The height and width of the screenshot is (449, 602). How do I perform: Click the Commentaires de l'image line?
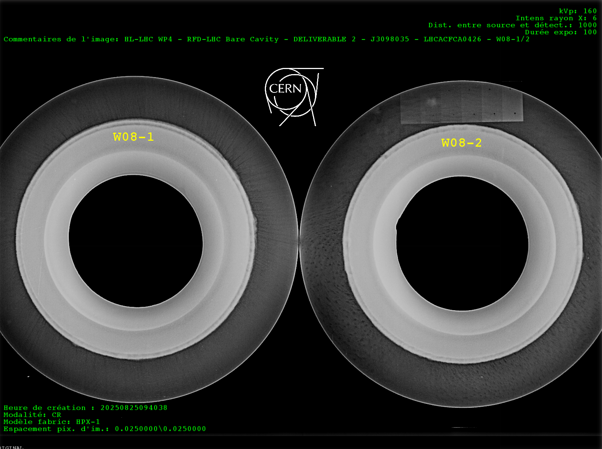(267, 39)
